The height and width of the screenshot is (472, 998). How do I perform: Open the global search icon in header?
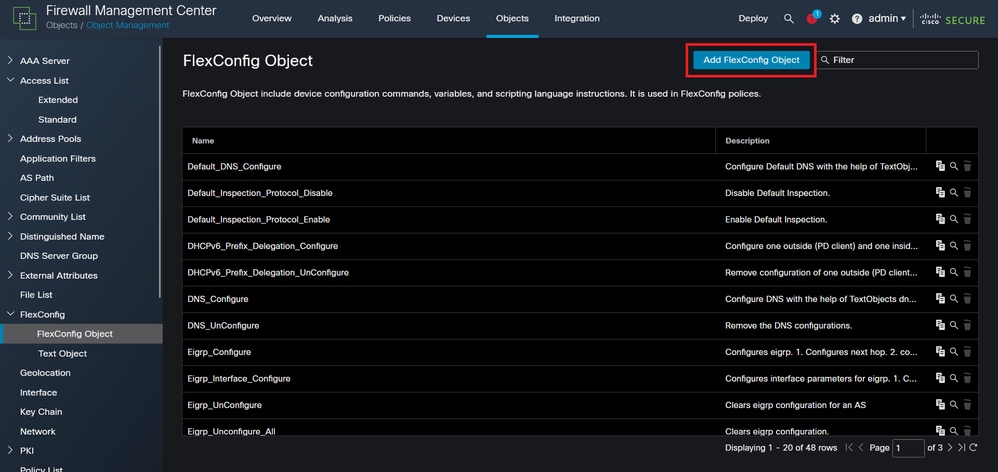(x=789, y=18)
